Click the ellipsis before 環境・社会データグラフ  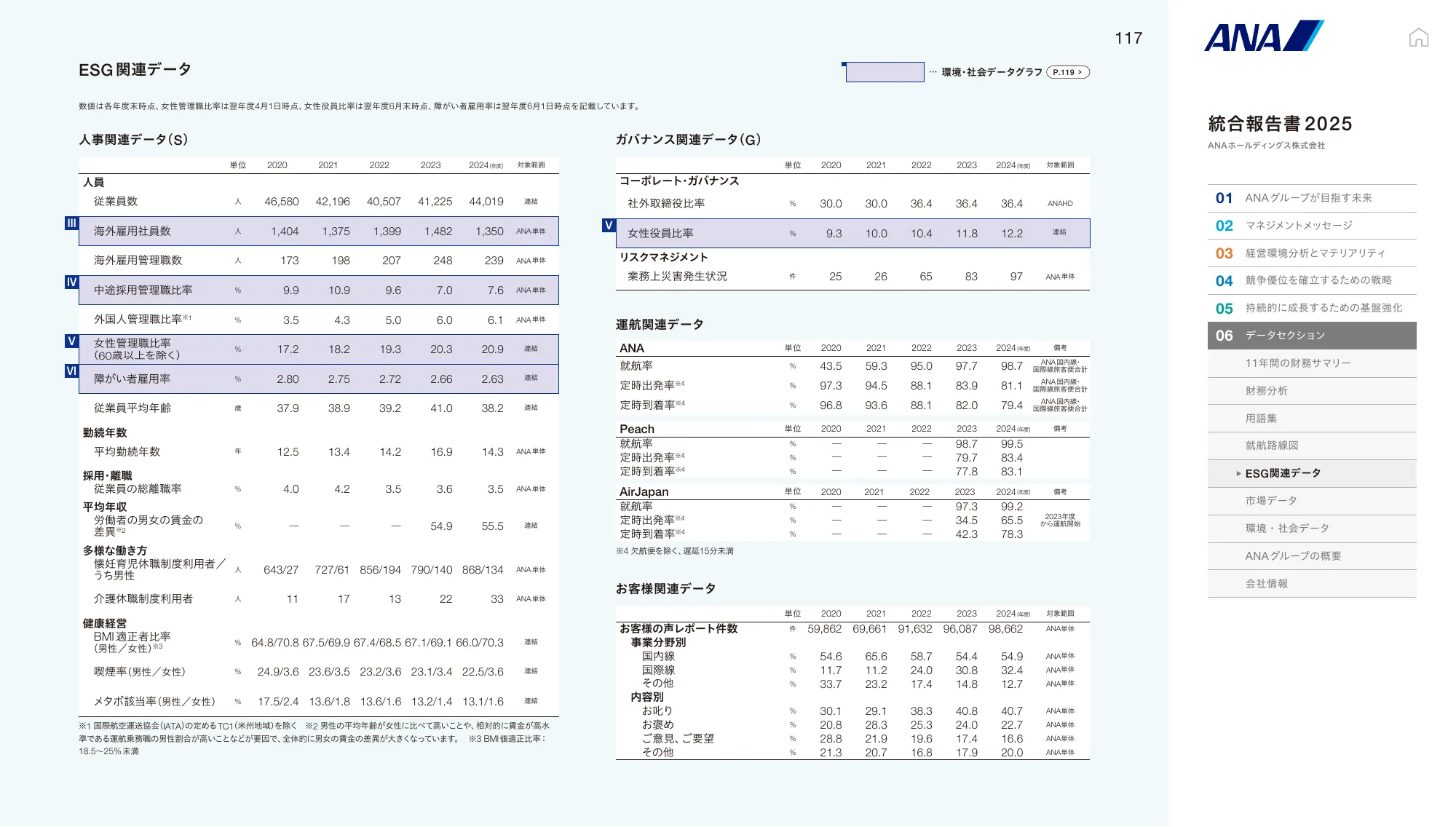[x=933, y=72]
